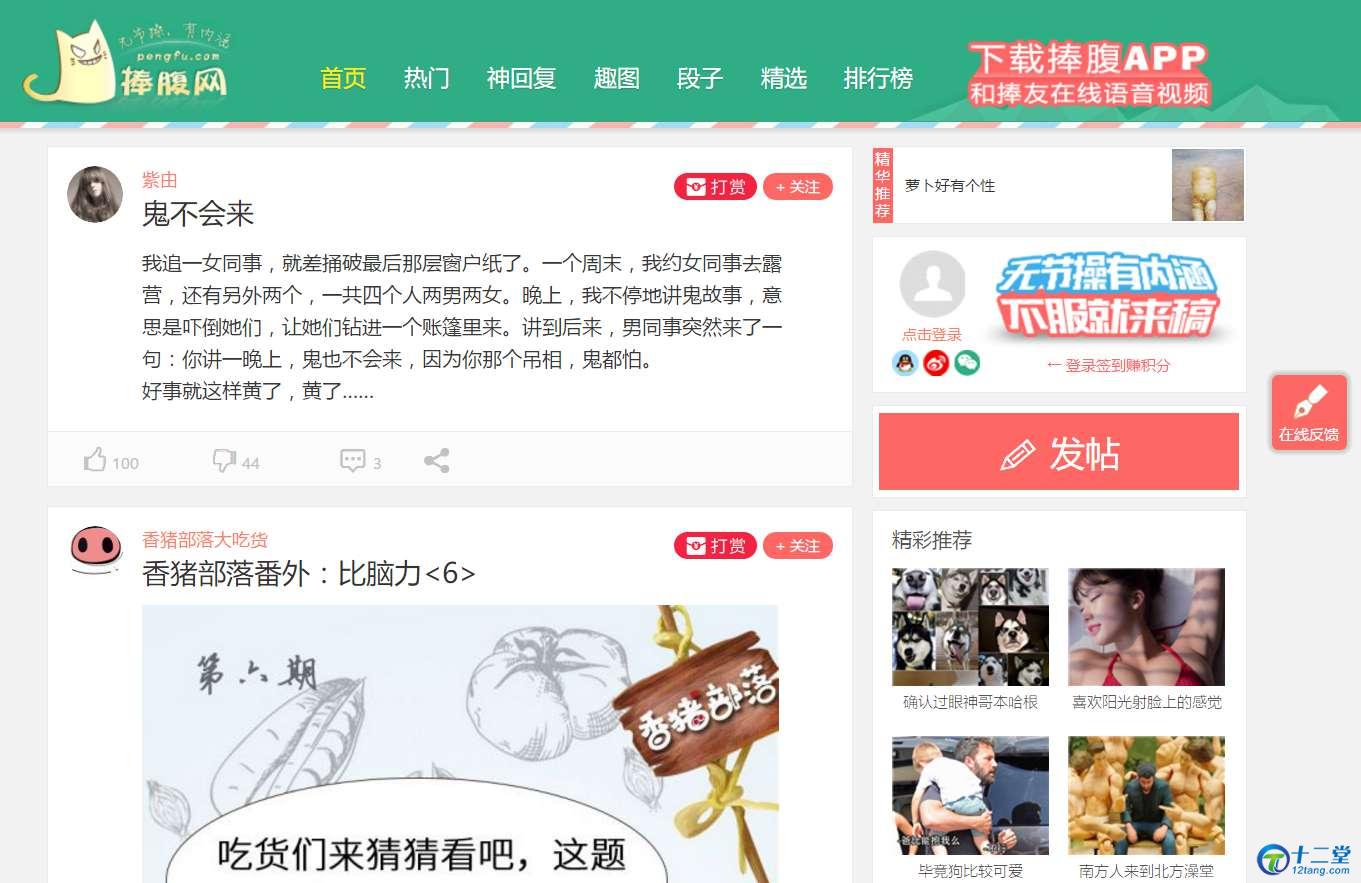Image resolution: width=1361 pixels, height=883 pixels.
Task: Open the 香猪部落大吃货 username link
Action: (x=205, y=540)
